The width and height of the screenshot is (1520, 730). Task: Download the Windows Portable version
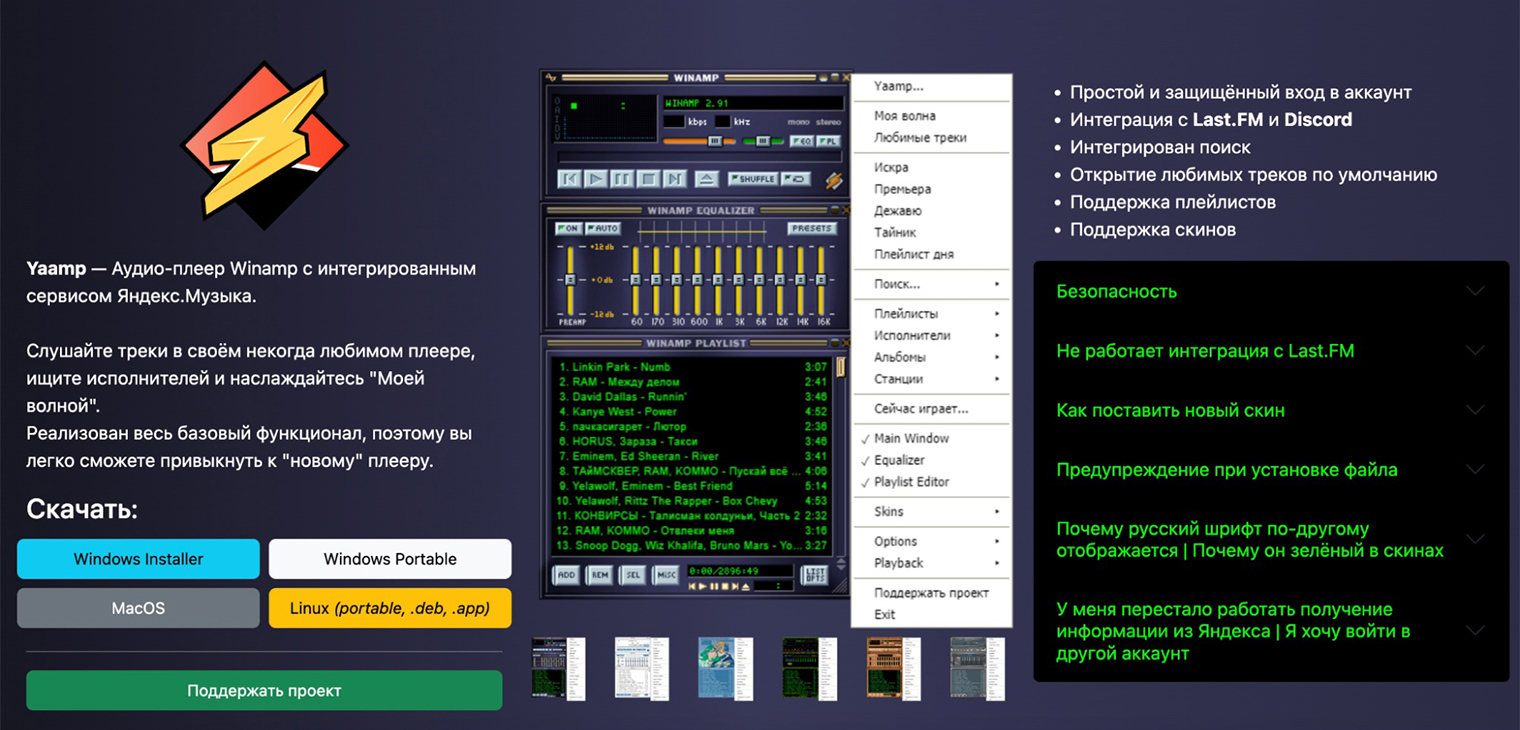pos(390,559)
